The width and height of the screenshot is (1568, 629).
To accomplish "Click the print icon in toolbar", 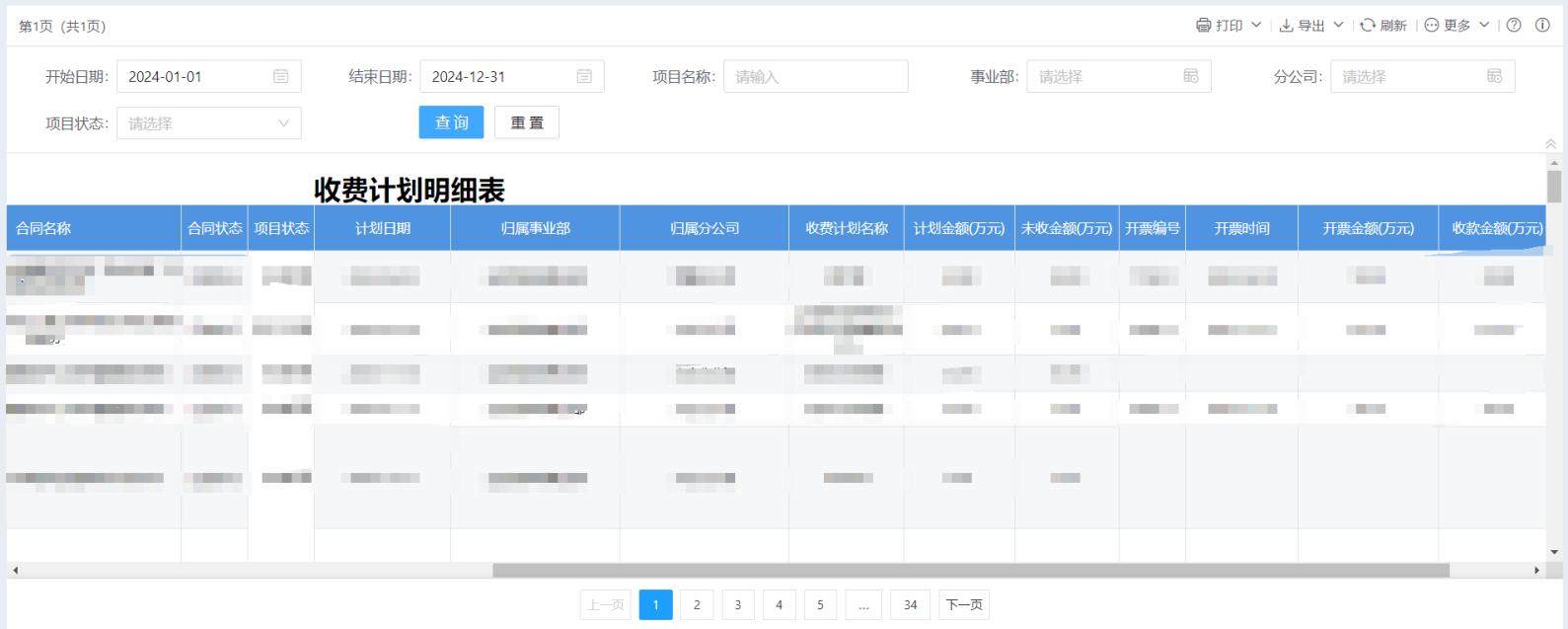I will click(1203, 26).
